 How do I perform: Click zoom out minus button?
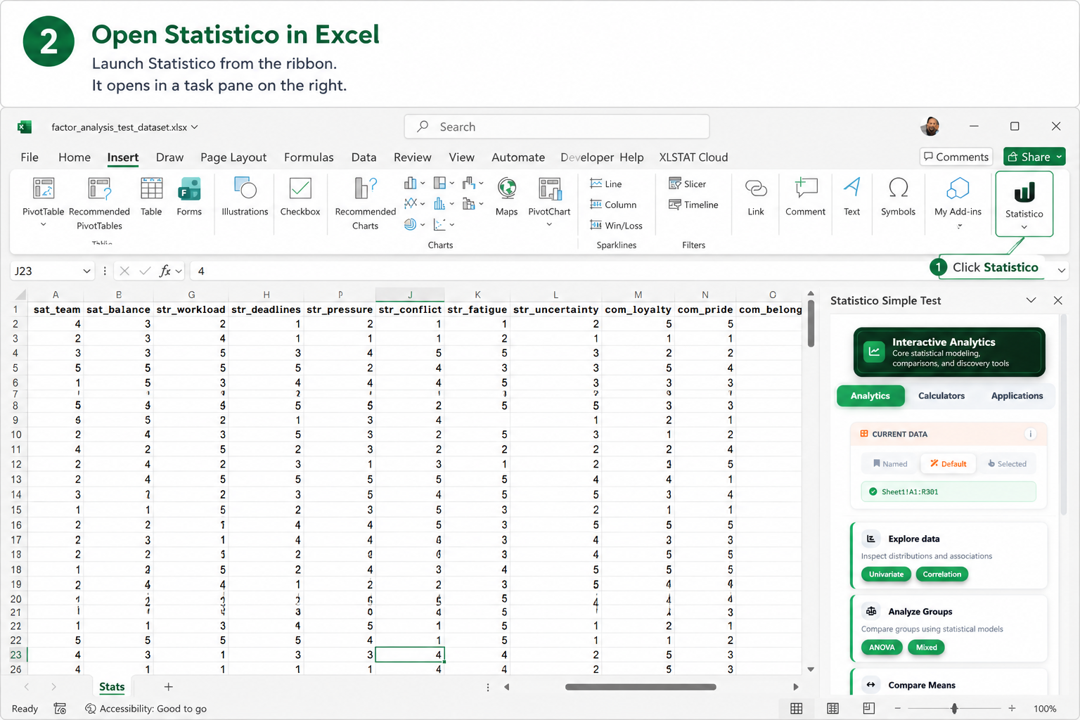click(x=897, y=708)
